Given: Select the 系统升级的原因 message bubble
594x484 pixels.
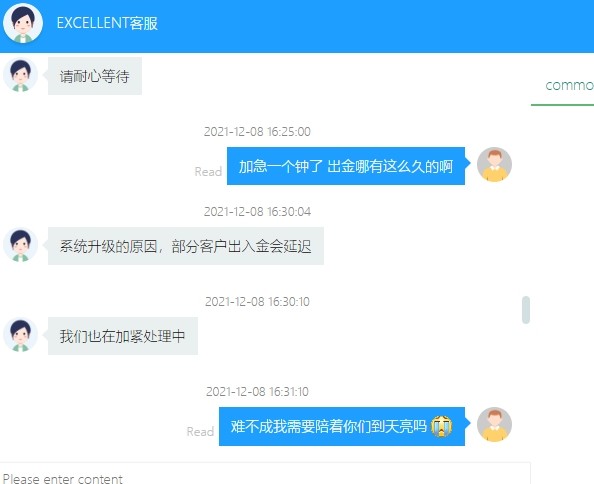Looking at the screenshot, I should click(186, 246).
